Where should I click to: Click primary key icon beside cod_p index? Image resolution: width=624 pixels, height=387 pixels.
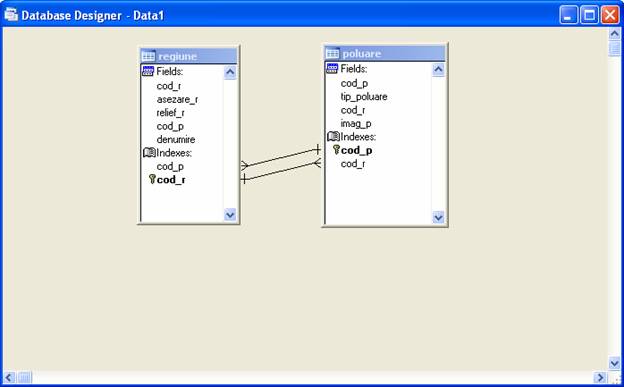coord(336,150)
